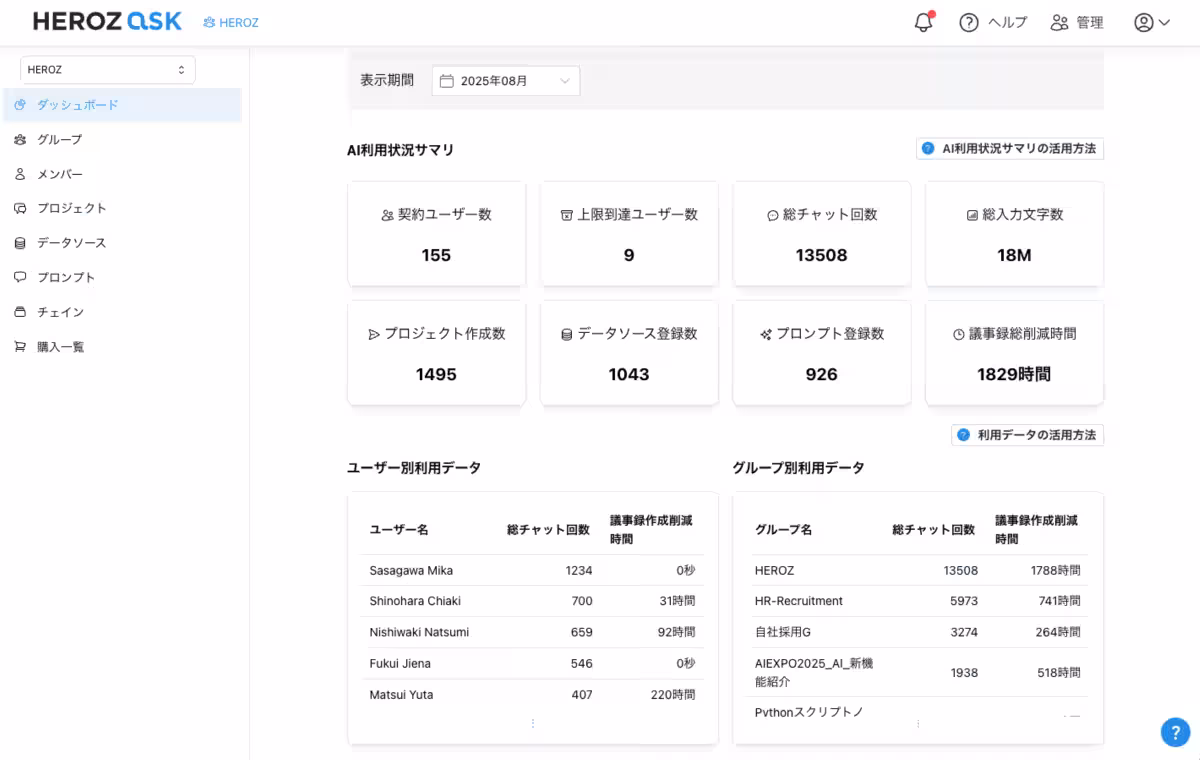Click the admin people icon labeled 管理
This screenshot has width=1200, height=760.
1059,22
